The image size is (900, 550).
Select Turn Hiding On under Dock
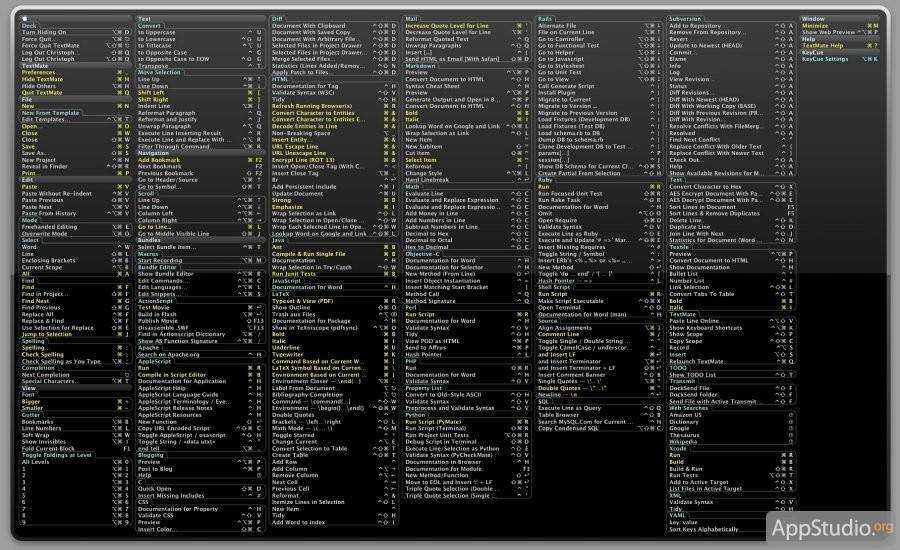point(44,32)
